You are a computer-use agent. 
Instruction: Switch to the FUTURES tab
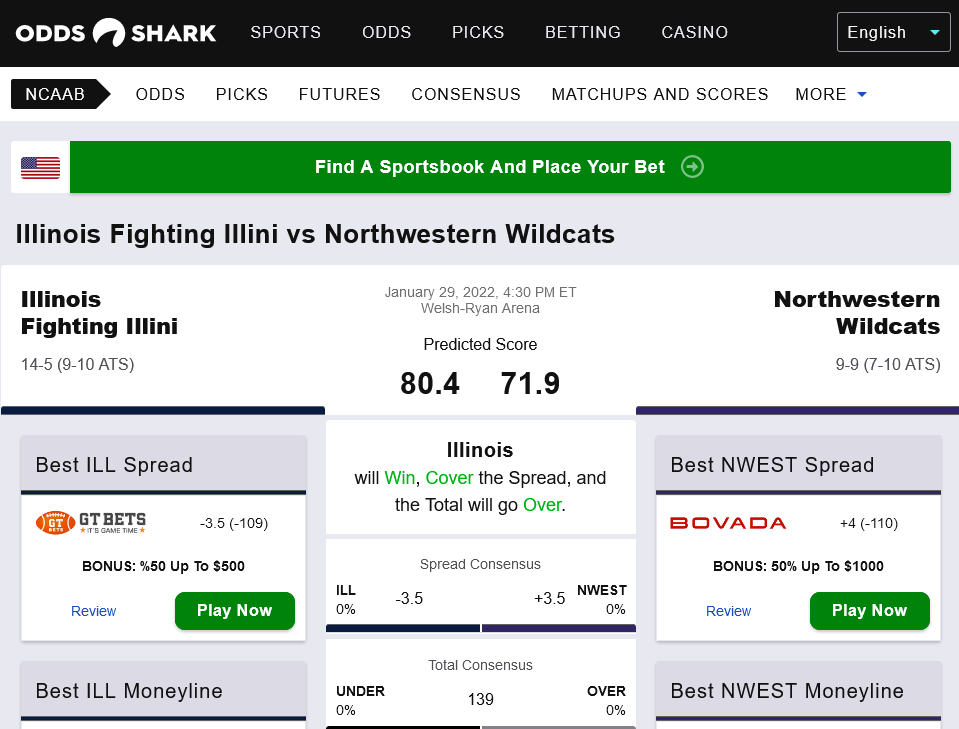(340, 94)
